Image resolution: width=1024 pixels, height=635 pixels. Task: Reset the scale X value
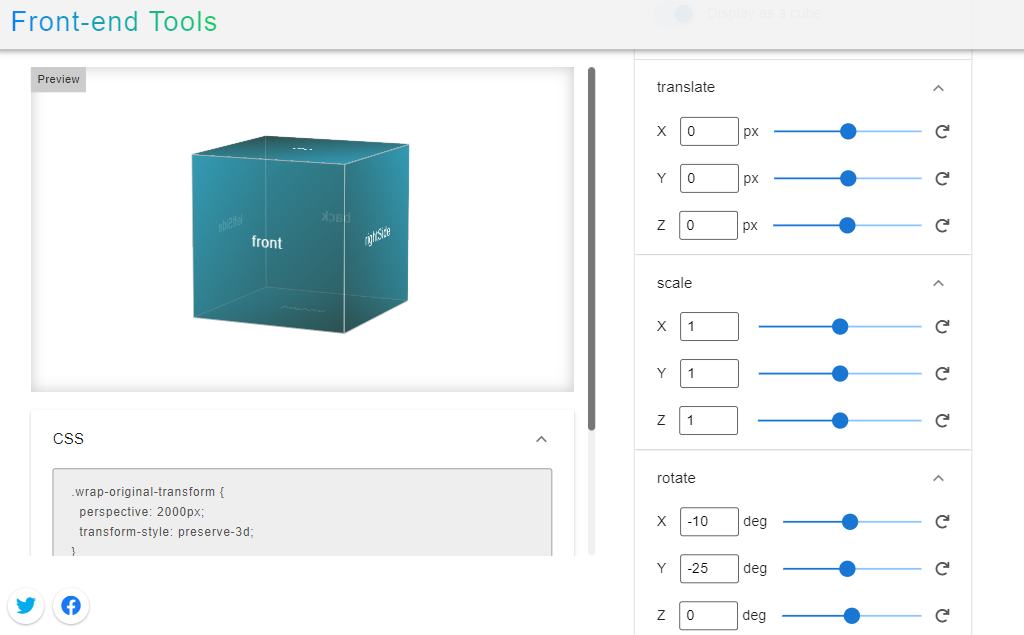941,327
